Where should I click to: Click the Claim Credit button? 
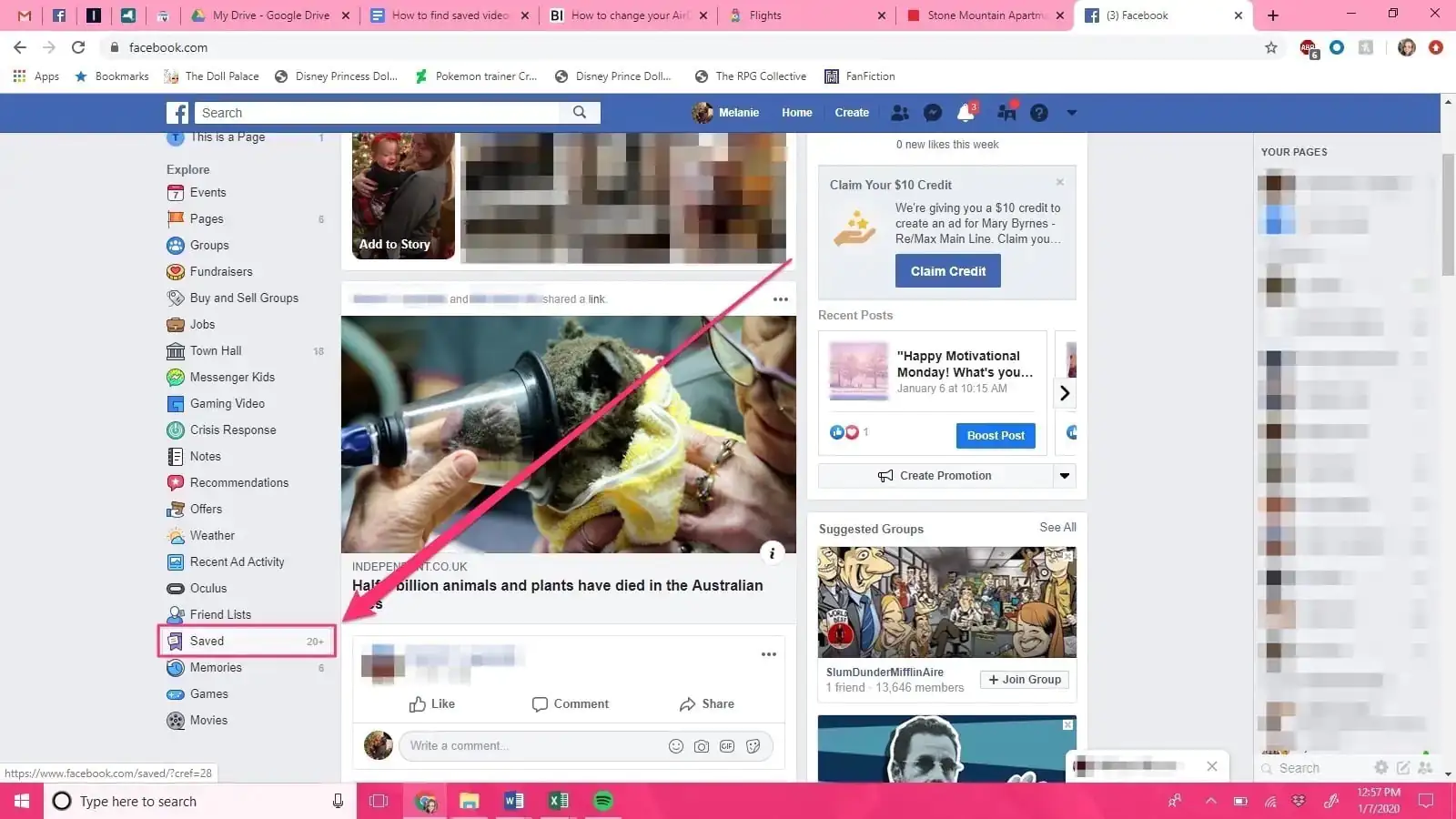947,270
